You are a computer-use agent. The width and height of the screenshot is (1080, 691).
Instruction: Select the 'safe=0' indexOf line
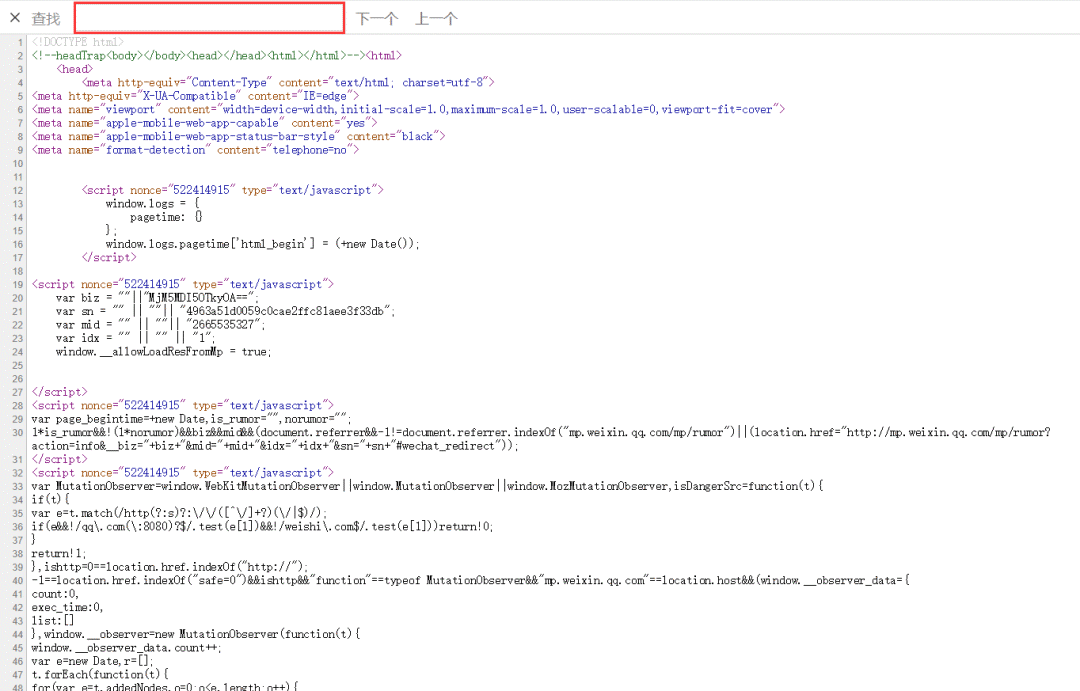pos(470,580)
